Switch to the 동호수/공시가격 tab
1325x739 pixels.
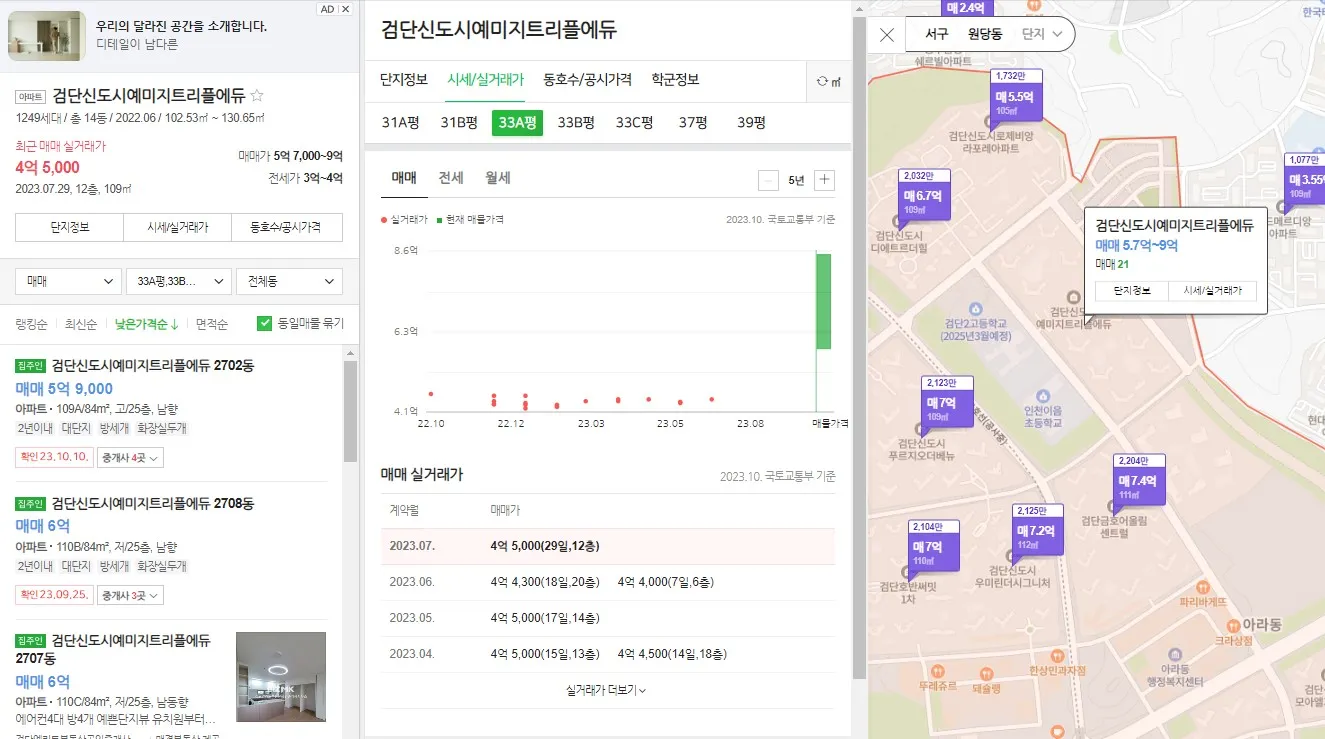tap(587, 80)
